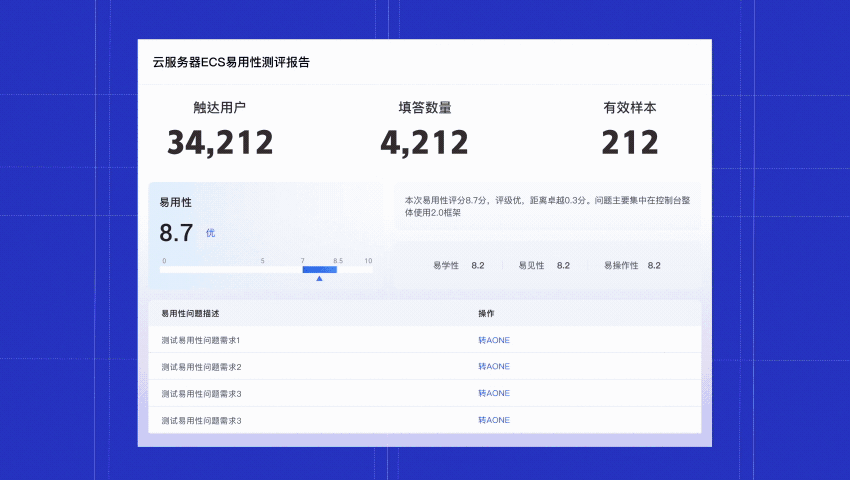Click the 8.7 usability score
850x480 pixels.
176,233
